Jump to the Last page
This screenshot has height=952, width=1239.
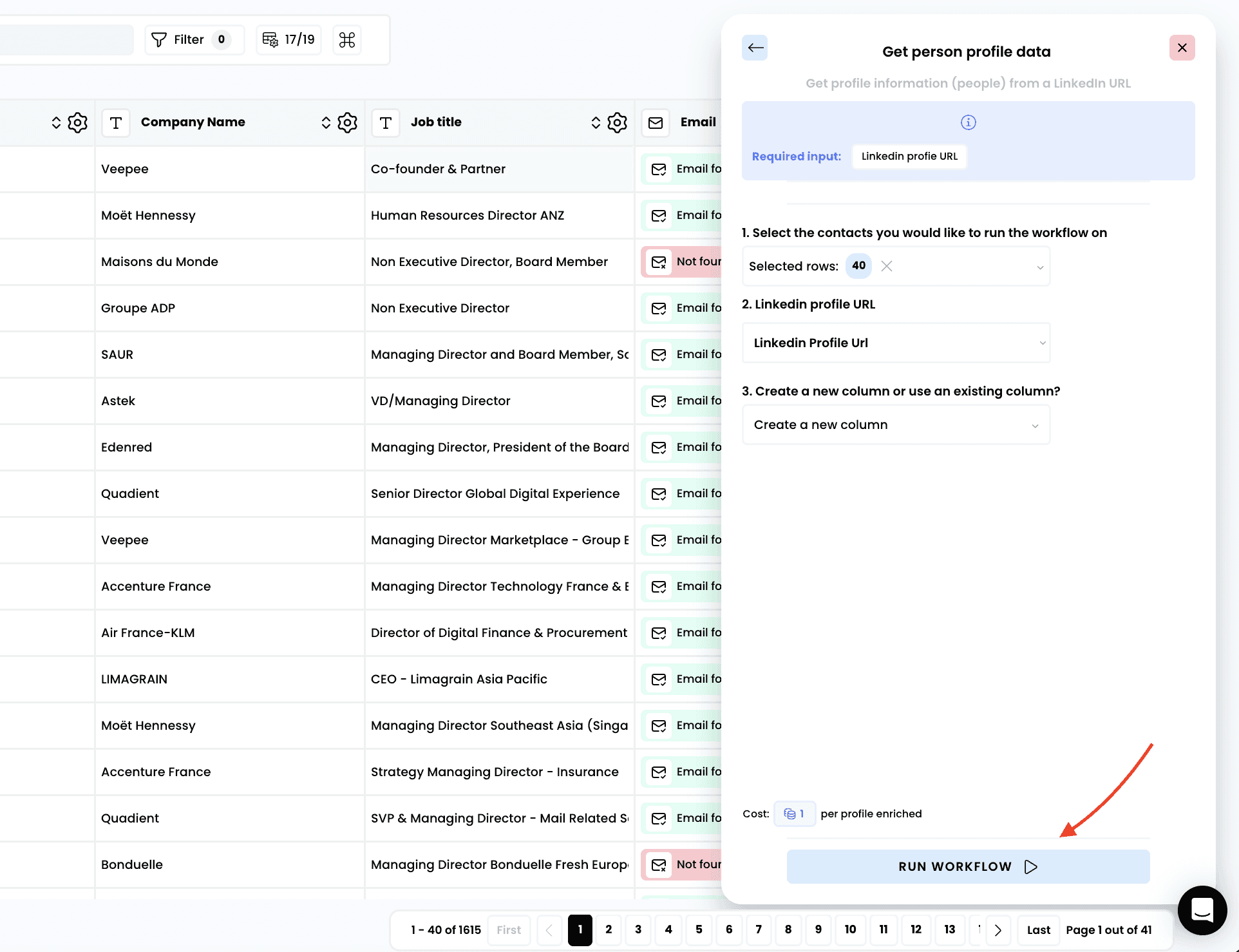(x=1038, y=930)
